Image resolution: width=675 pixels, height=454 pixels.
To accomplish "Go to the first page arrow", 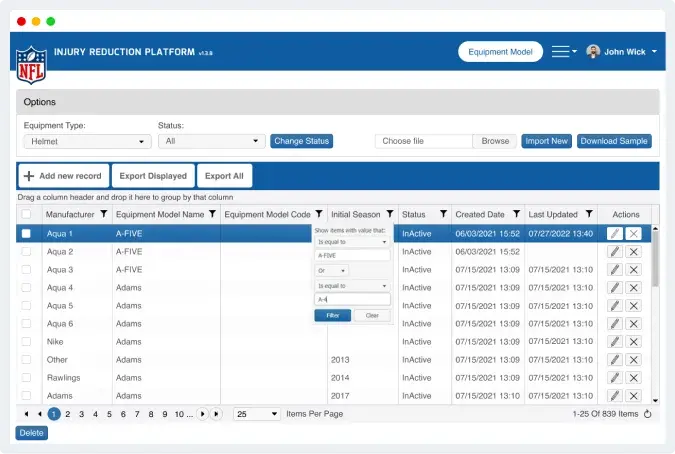I will click(x=26, y=414).
